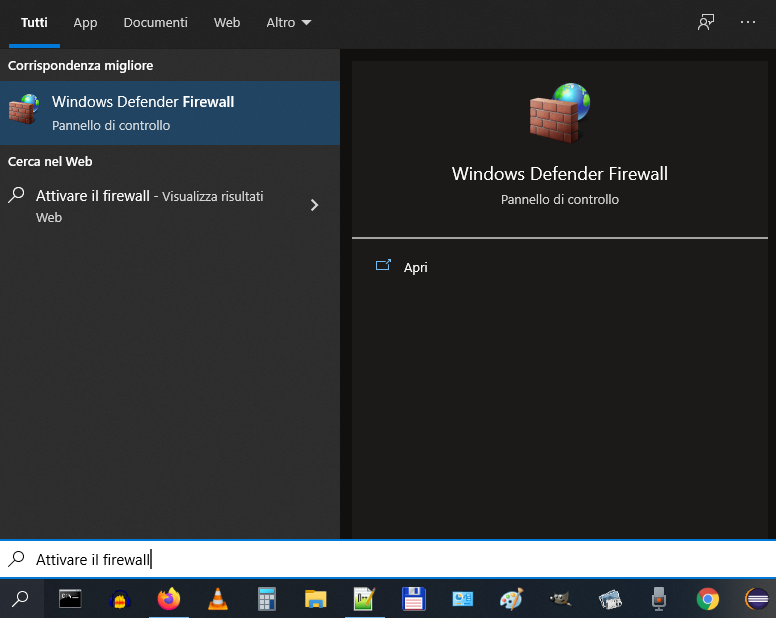Image resolution: width=776 pixels, height=618 pixels.
Task: Switch to the Documenti filter tab
Action: click(x=155, y=23)
